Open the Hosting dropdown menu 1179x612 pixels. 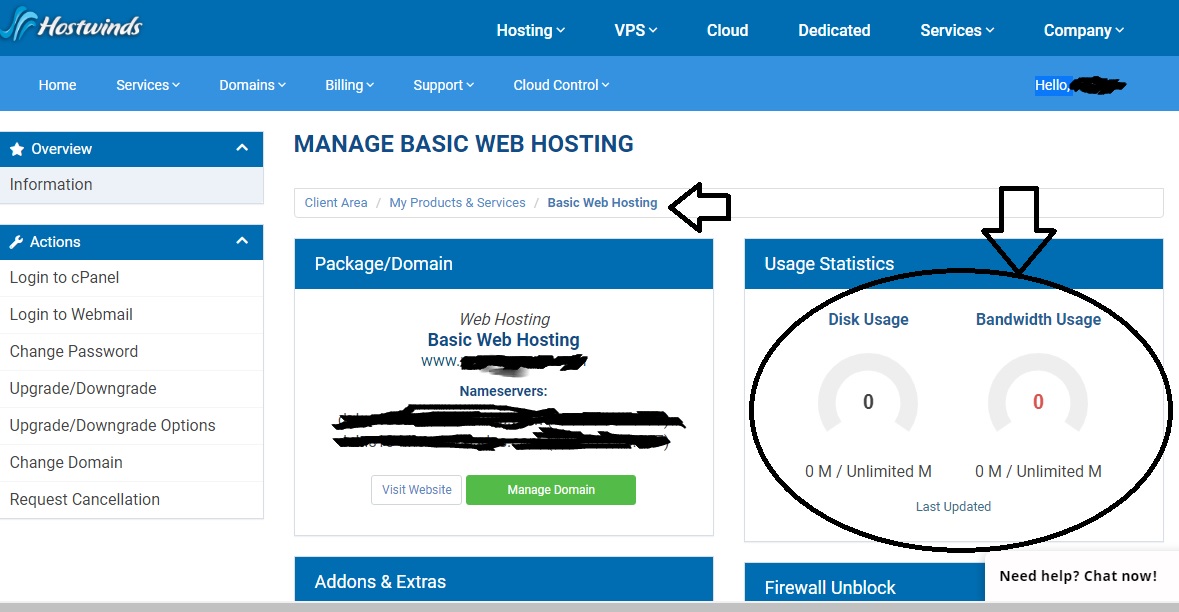point(530,30)
